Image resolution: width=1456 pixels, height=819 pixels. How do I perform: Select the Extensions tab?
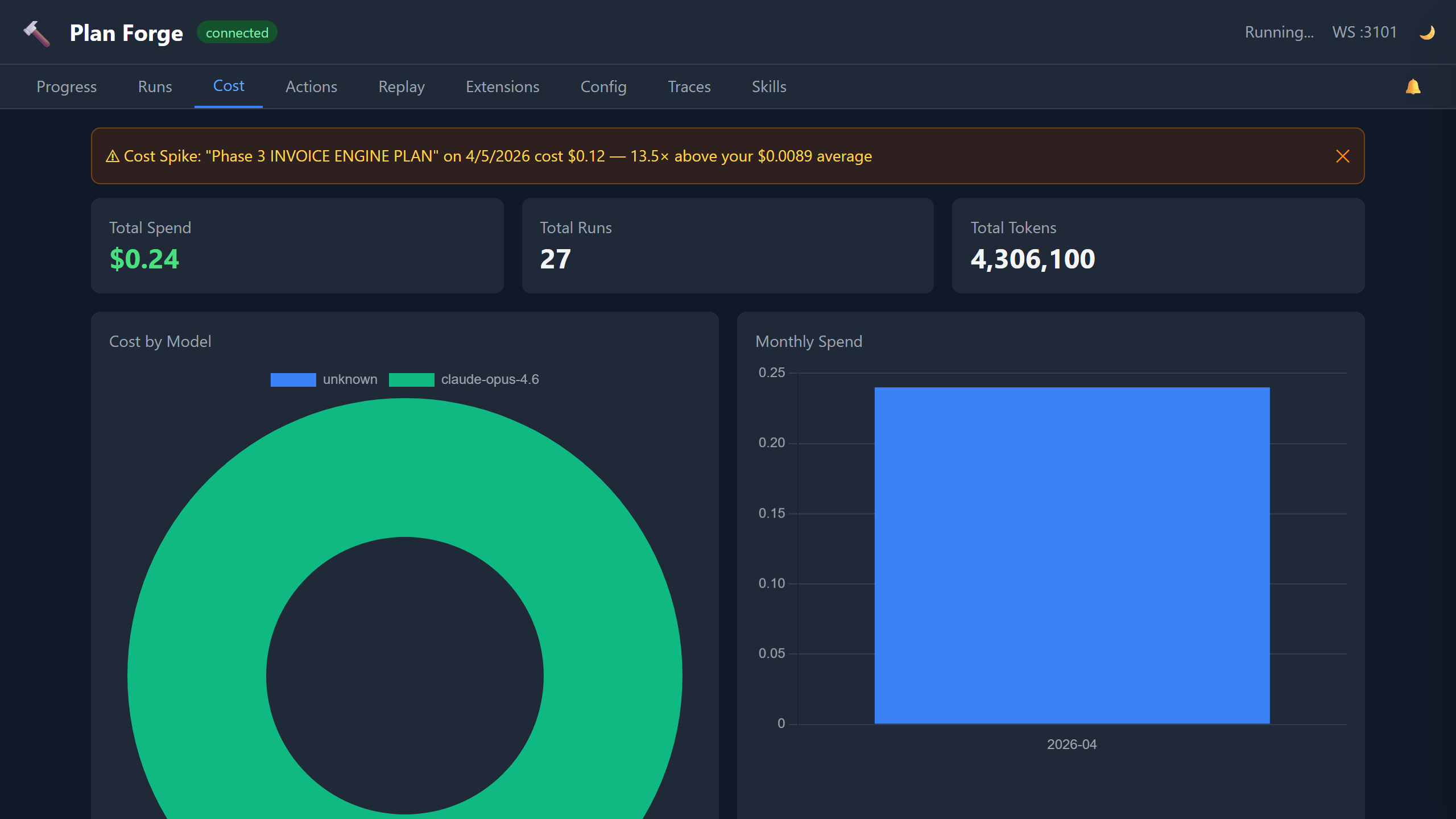[502, 86]
